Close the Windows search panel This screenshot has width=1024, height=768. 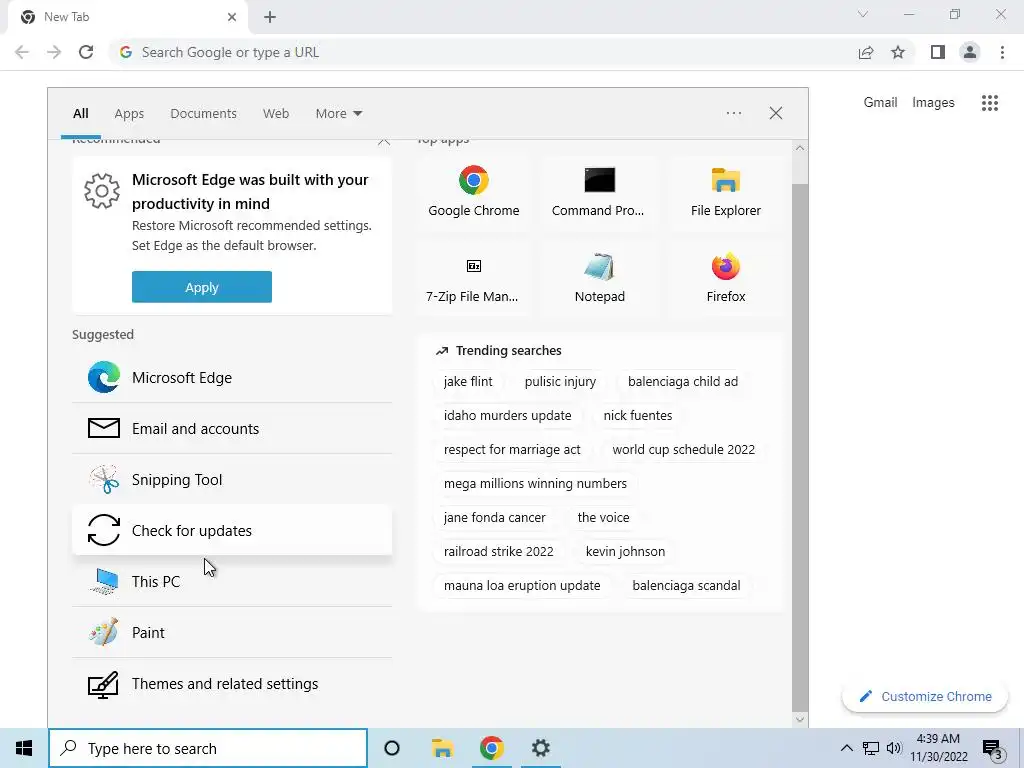[x=776, y=113]
